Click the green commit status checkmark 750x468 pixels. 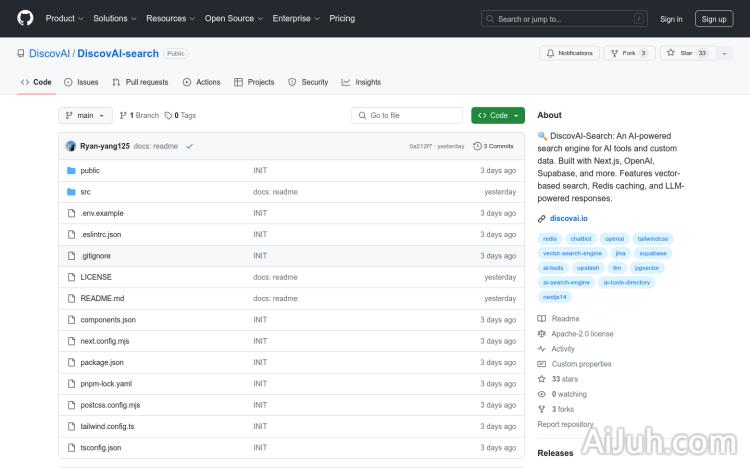pyautogui.click(x=189, y=146)
